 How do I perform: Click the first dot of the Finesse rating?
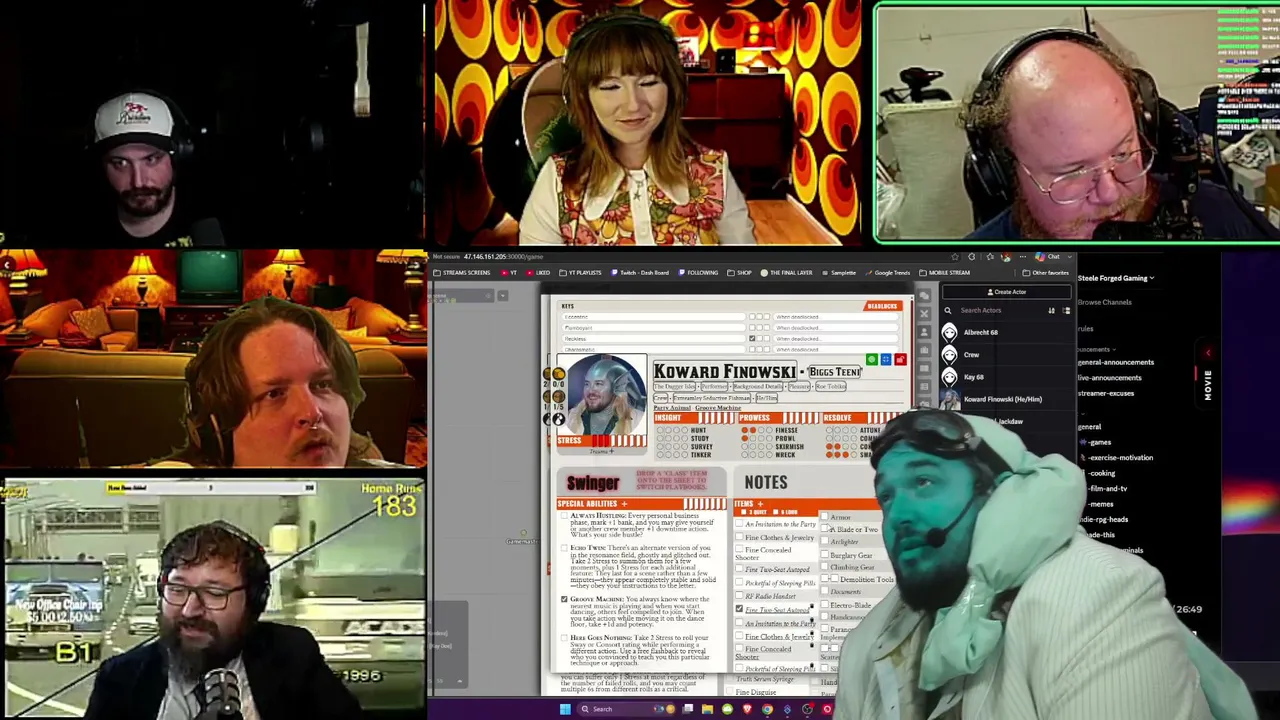[x=745, y=431]
